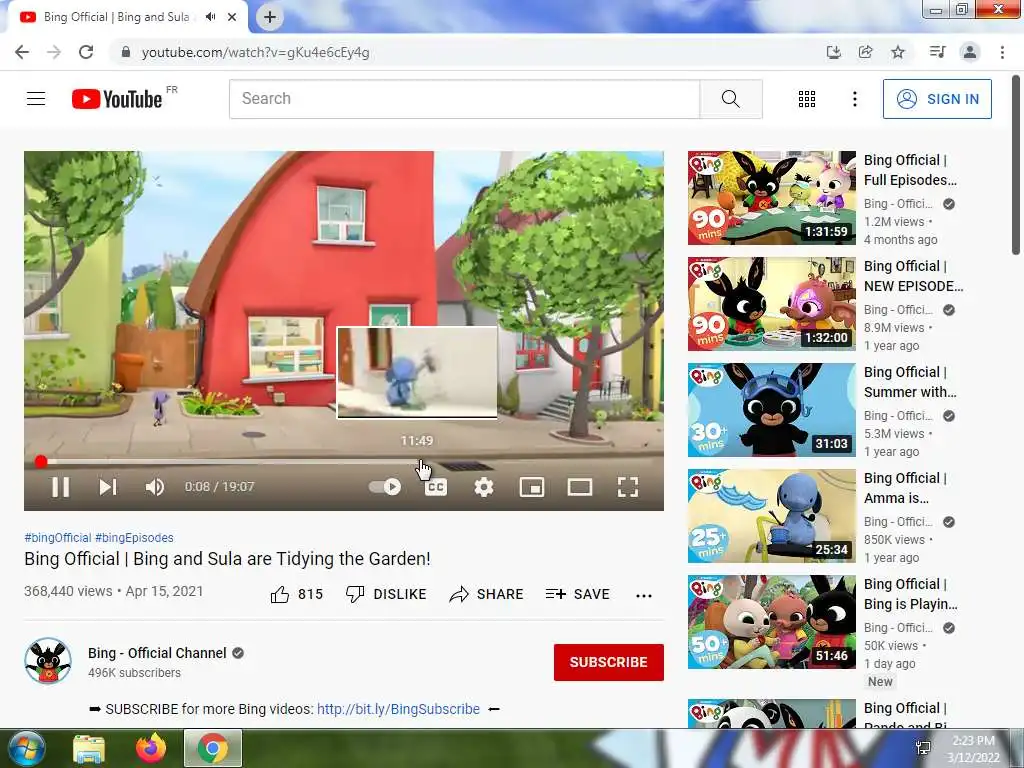Click Chrome taskbar button
The height and width of the screenshot is (768, 1024).
(x=213, y=748)
